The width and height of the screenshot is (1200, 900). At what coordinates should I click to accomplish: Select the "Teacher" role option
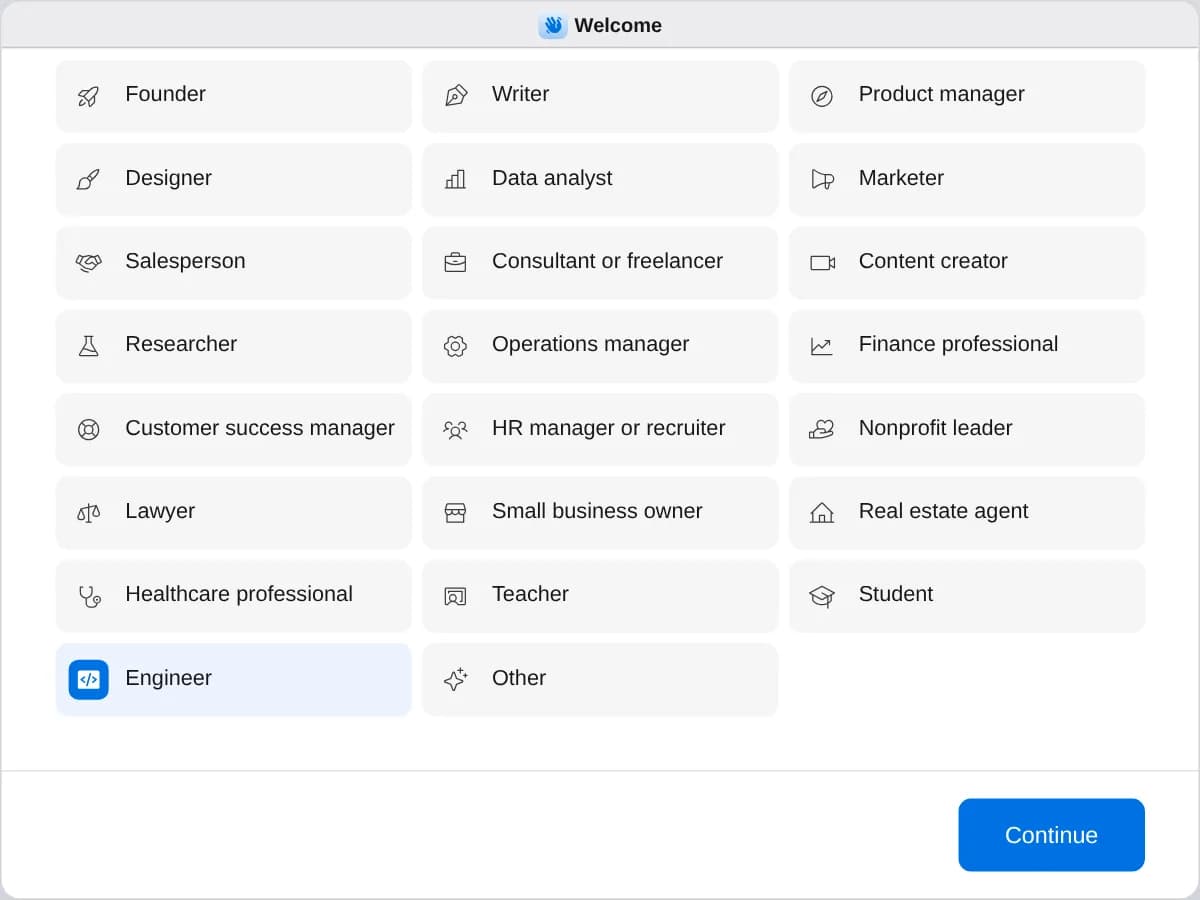(x=600, y=597)
